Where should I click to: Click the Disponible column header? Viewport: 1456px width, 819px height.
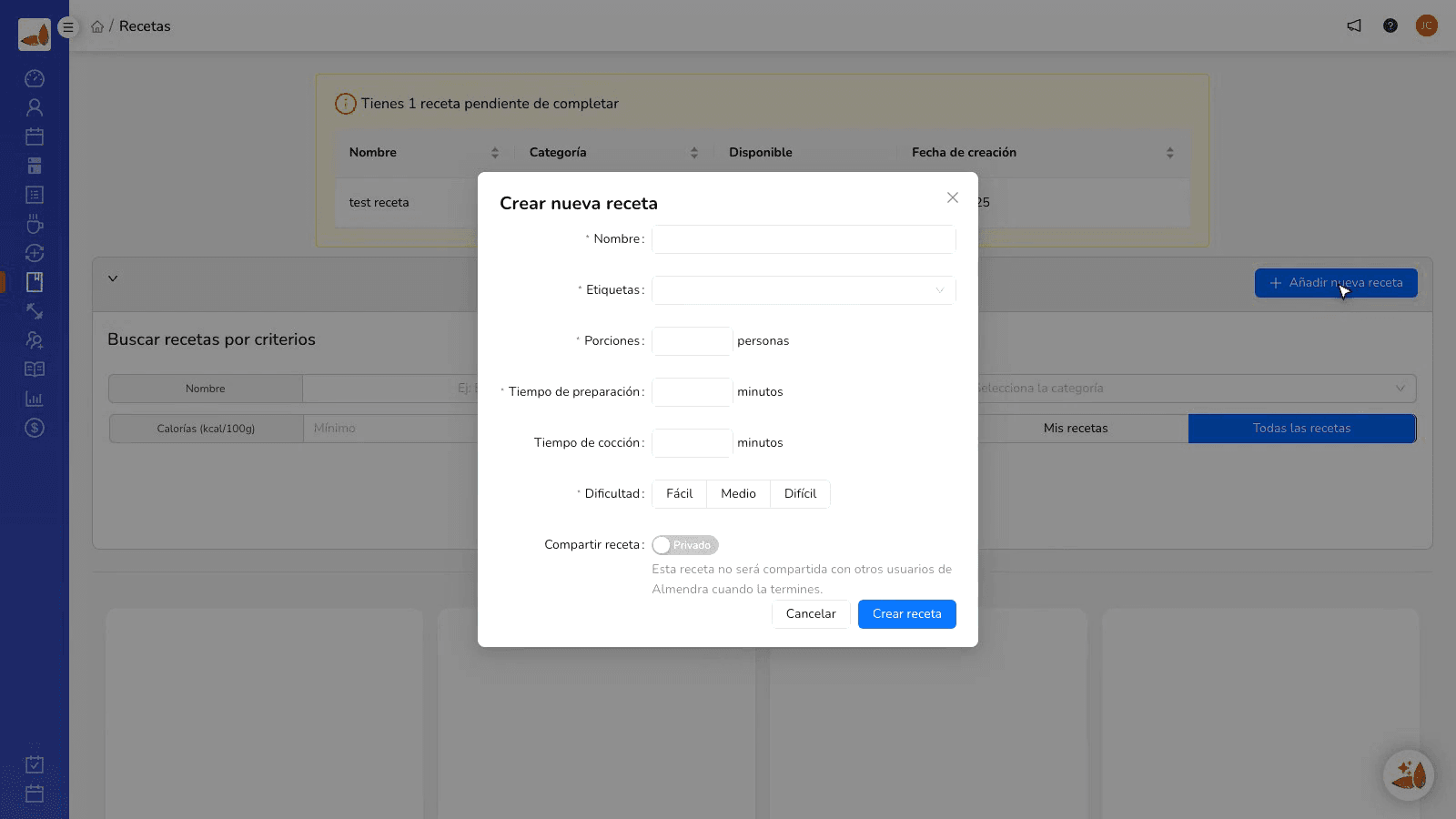point(761,152)
